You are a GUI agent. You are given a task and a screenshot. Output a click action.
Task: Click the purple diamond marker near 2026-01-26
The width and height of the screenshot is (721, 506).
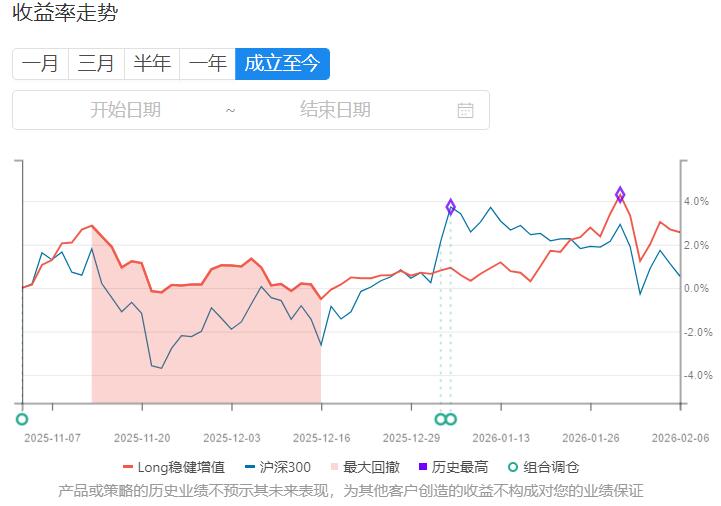(x=620, y=194)
